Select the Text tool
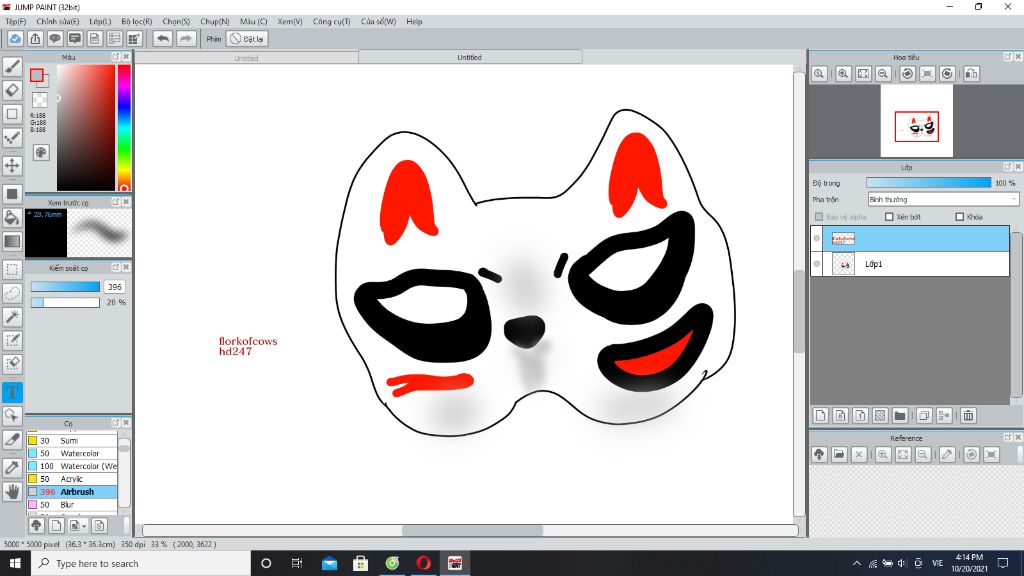The image size is (1024, 576). (12, 392)
